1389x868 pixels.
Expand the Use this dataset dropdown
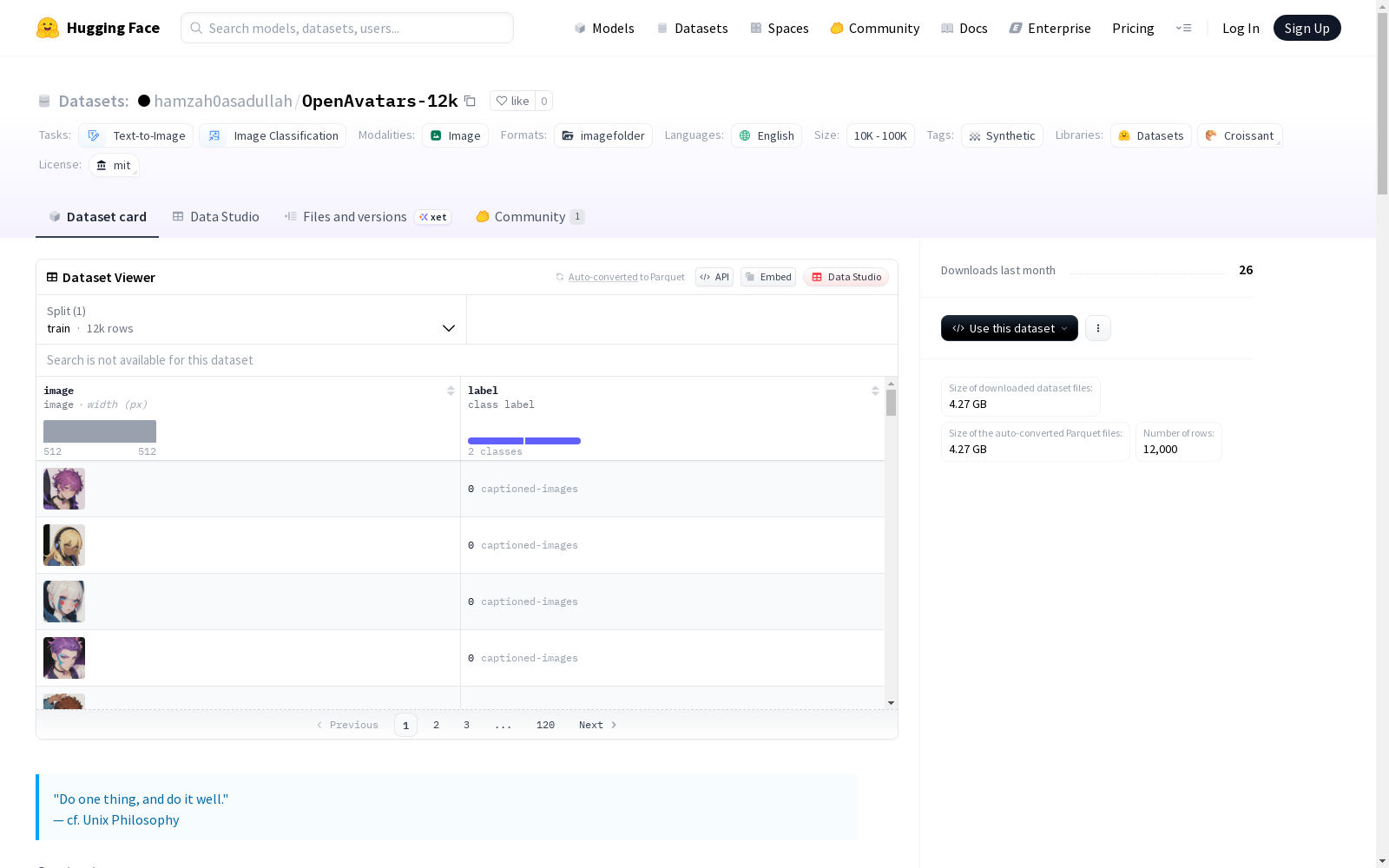tap(1010, 328)
